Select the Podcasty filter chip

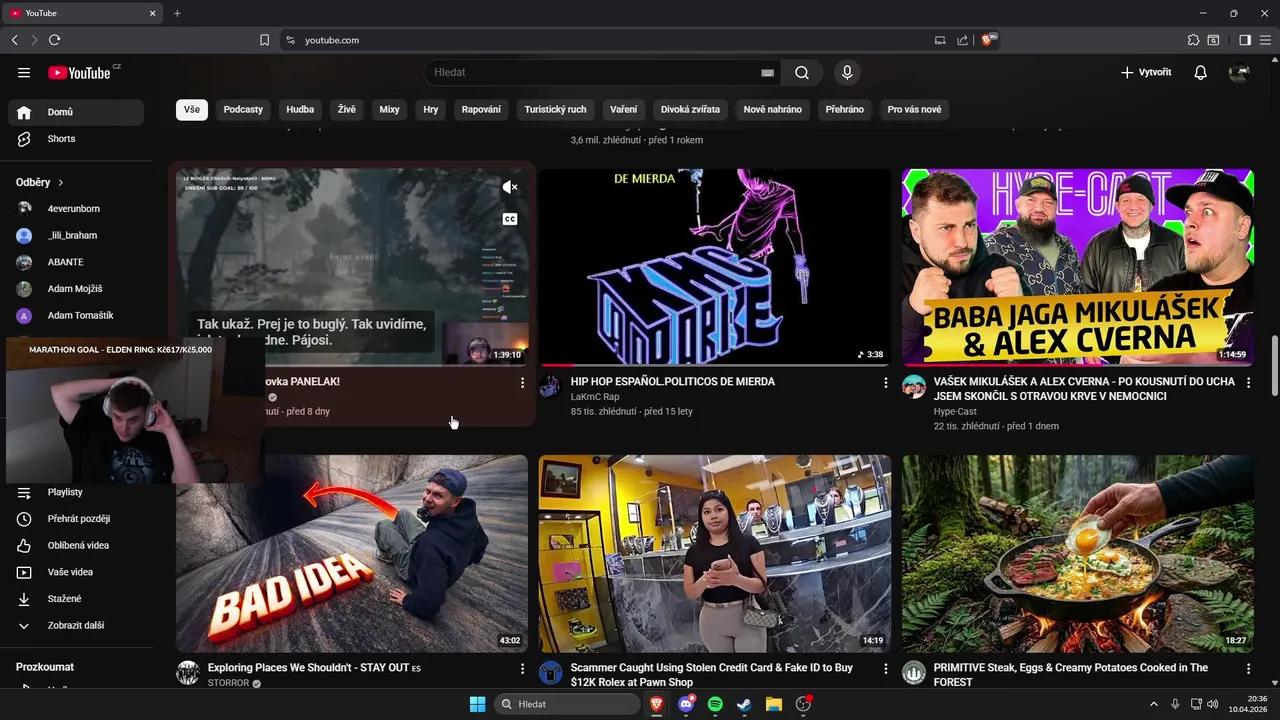pos(243,109)
